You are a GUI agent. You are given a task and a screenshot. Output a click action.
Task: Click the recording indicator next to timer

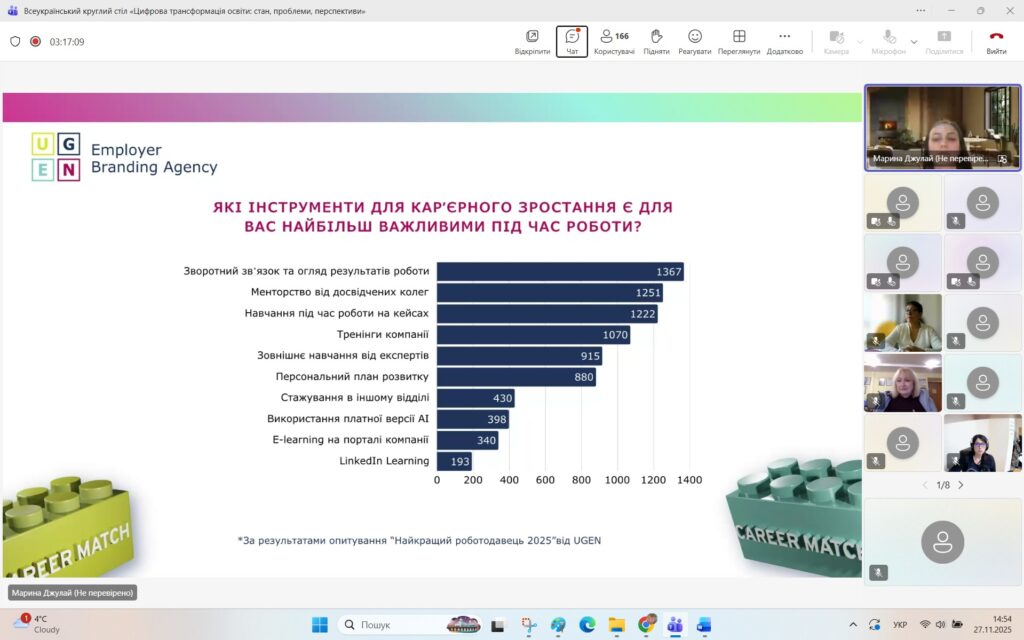(35, 42)
